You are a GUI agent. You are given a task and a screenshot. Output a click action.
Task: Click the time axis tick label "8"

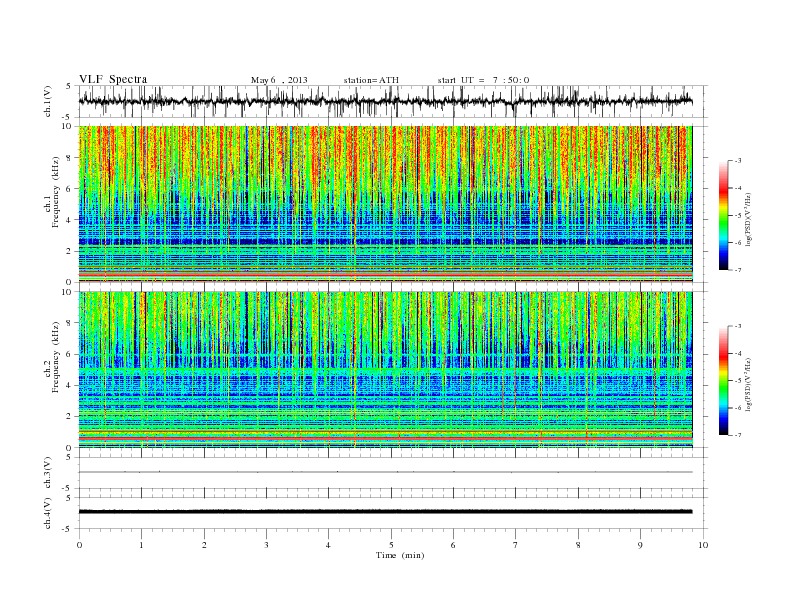[x=578, y=545]
